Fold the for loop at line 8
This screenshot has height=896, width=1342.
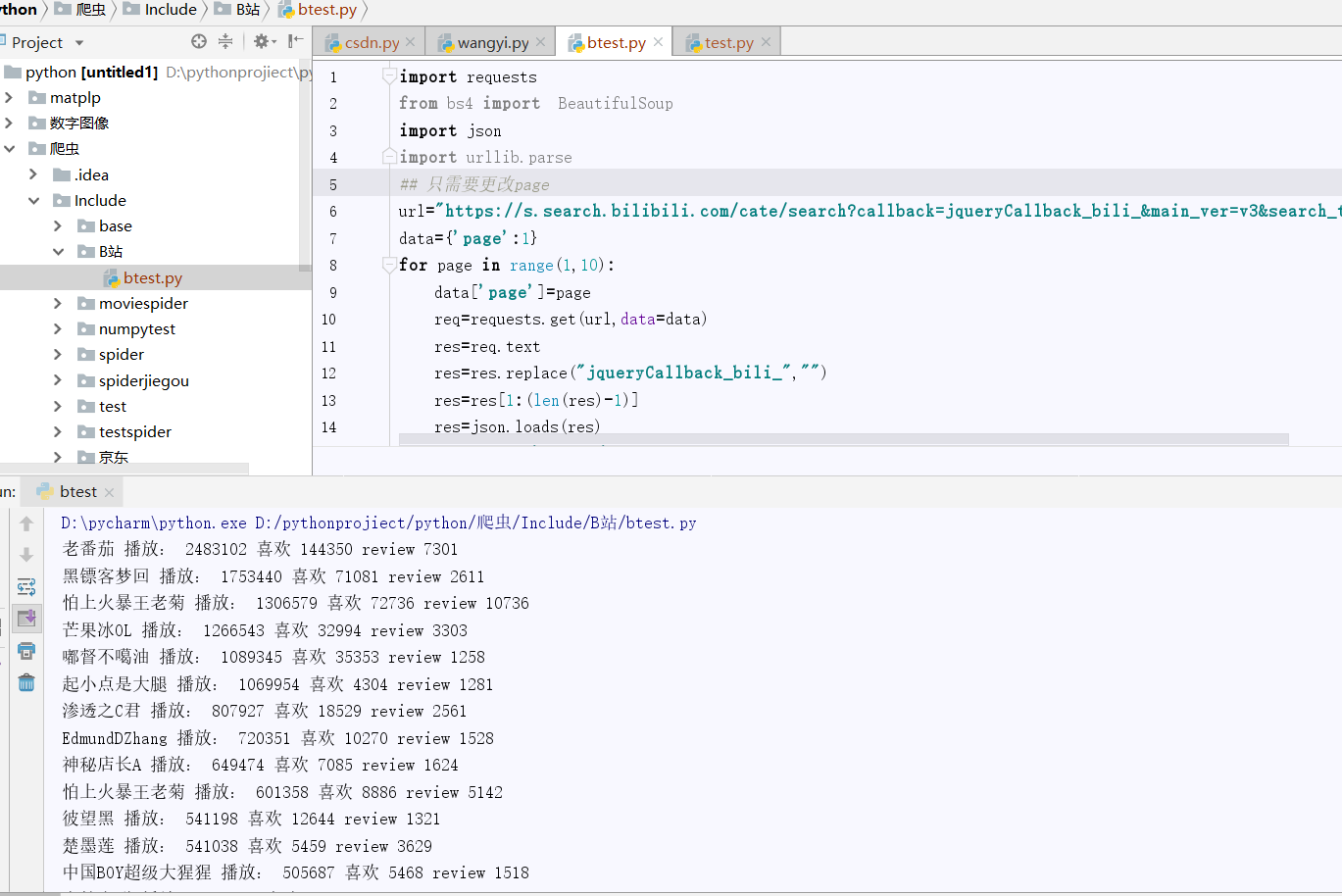[389, 265]
